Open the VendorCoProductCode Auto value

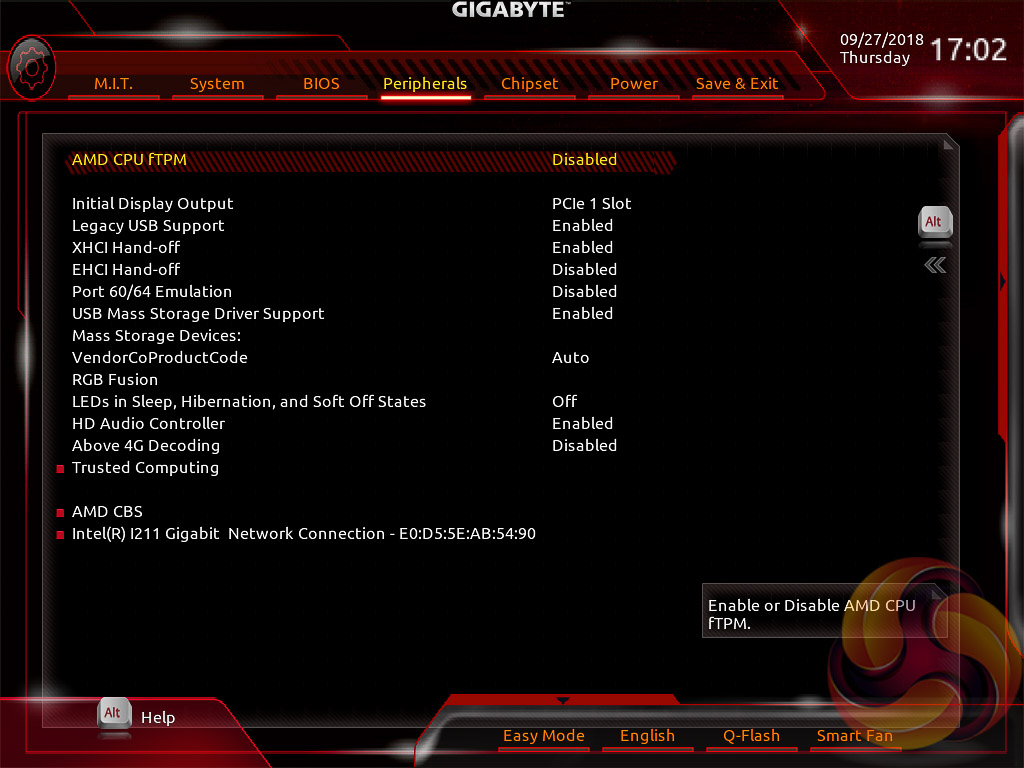571,358
